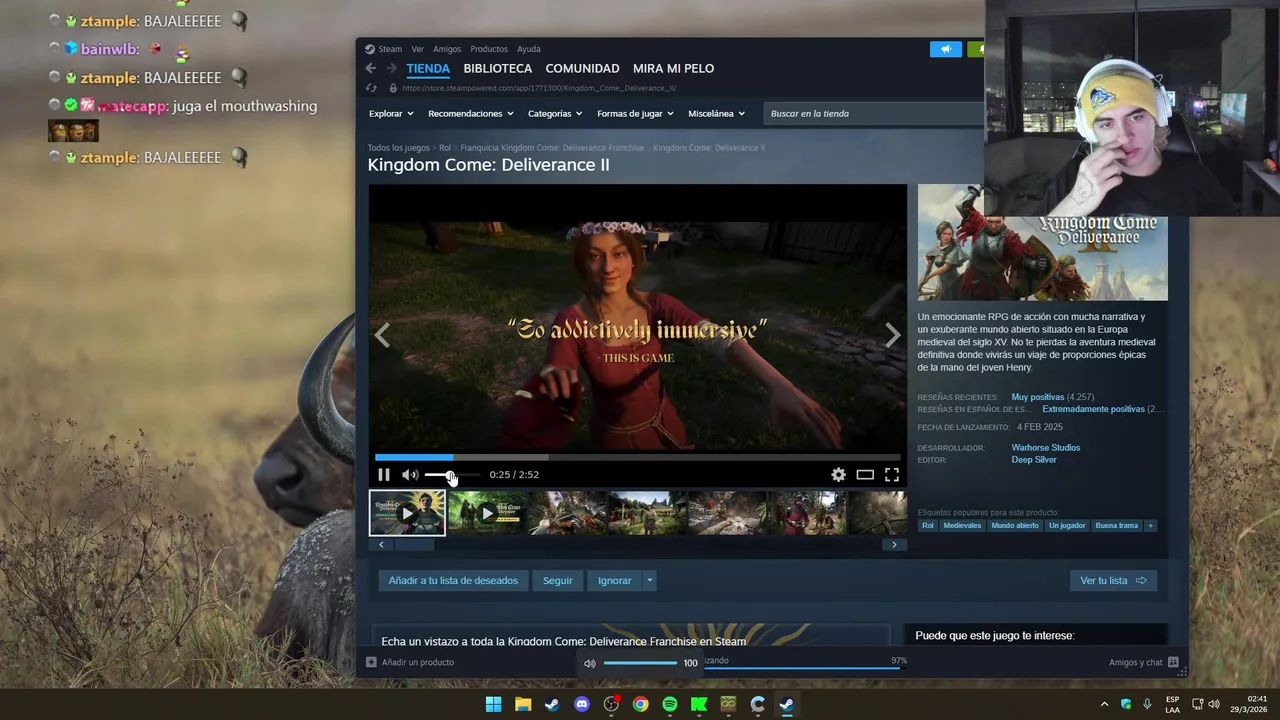Image resolution: width=1280 pixels, height=720 pixels.
Task: Enter fullscreen on the trailer player
Action: (x=892, y=475)
